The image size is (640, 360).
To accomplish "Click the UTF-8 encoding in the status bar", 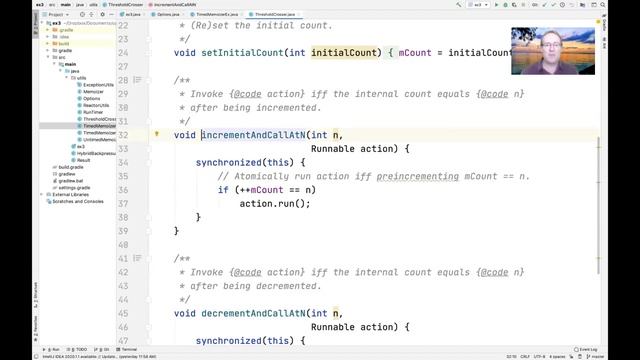I will tap(539, 357).
